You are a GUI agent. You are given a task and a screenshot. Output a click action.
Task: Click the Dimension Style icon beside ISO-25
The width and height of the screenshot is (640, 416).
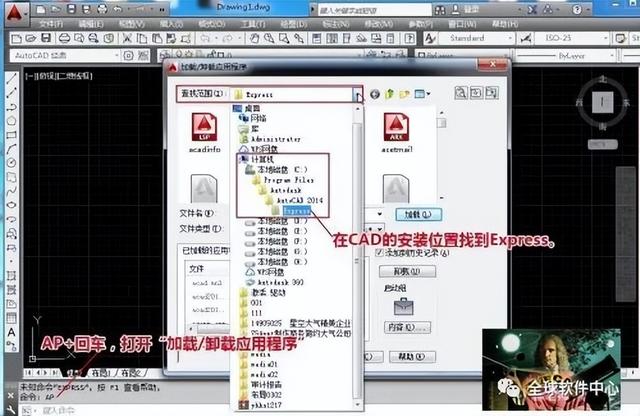pos(526,38)
